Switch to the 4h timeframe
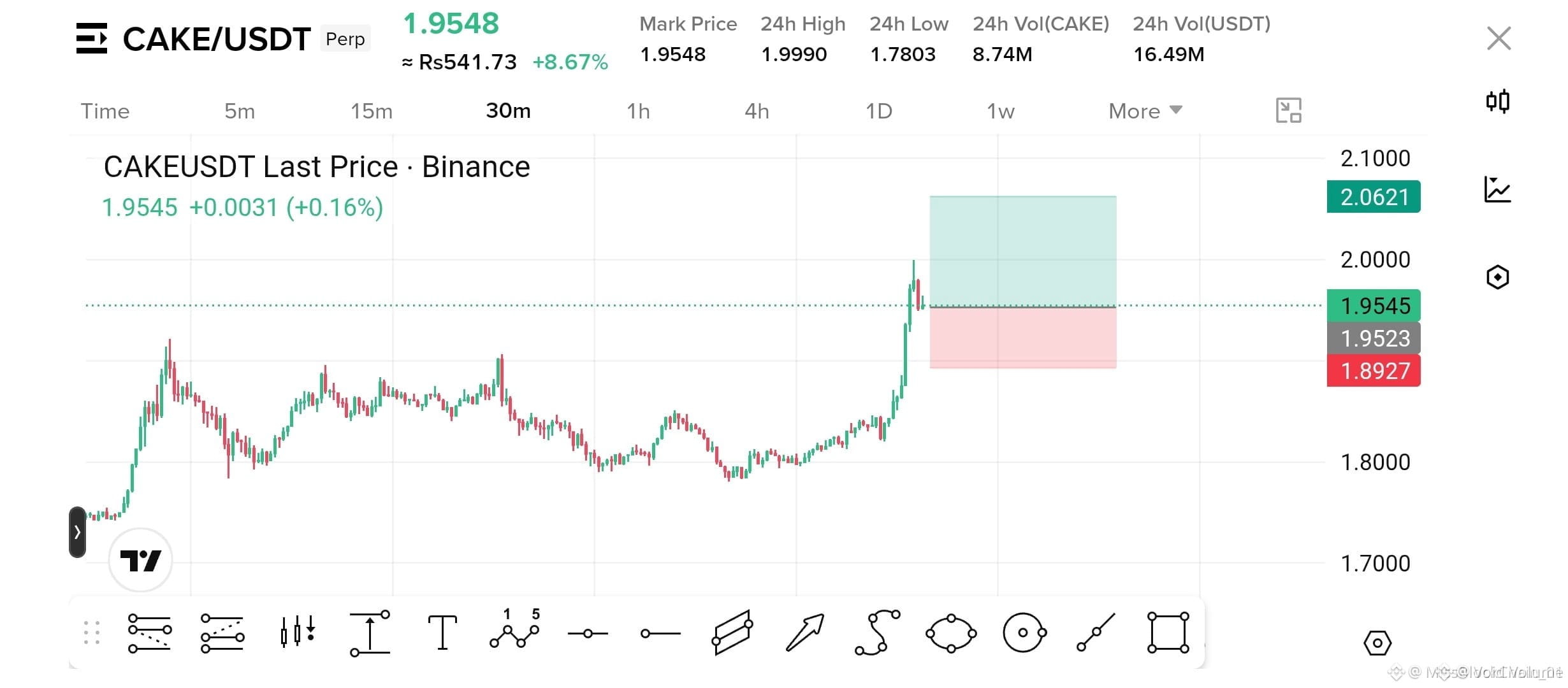Screen dimensions: 1568x688 (757, 111)
